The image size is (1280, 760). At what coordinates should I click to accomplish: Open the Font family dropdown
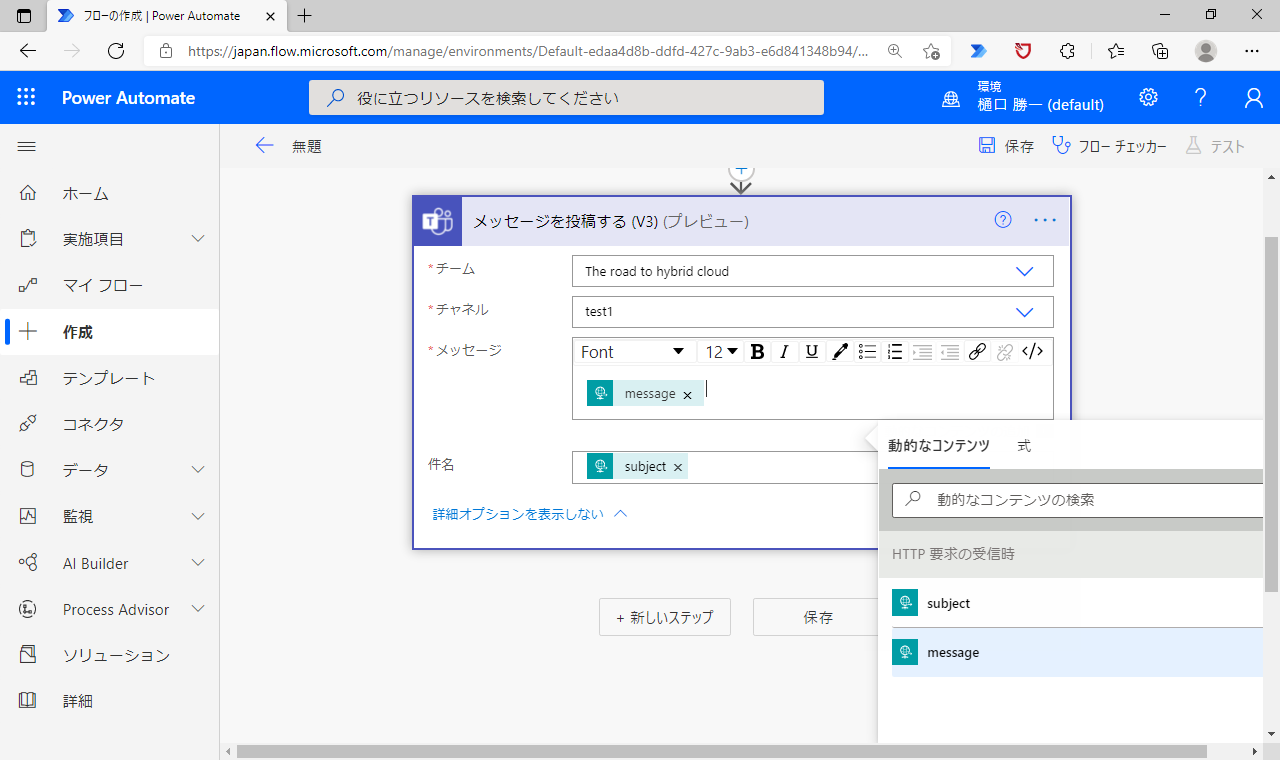(x=633, y=352)
